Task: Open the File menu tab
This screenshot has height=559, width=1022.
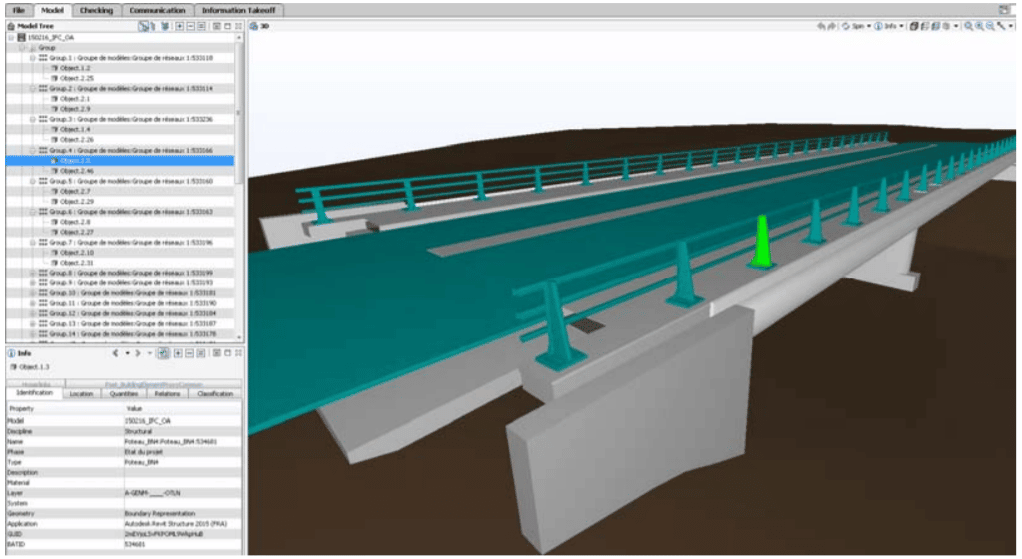Action: tap(18, 9)
